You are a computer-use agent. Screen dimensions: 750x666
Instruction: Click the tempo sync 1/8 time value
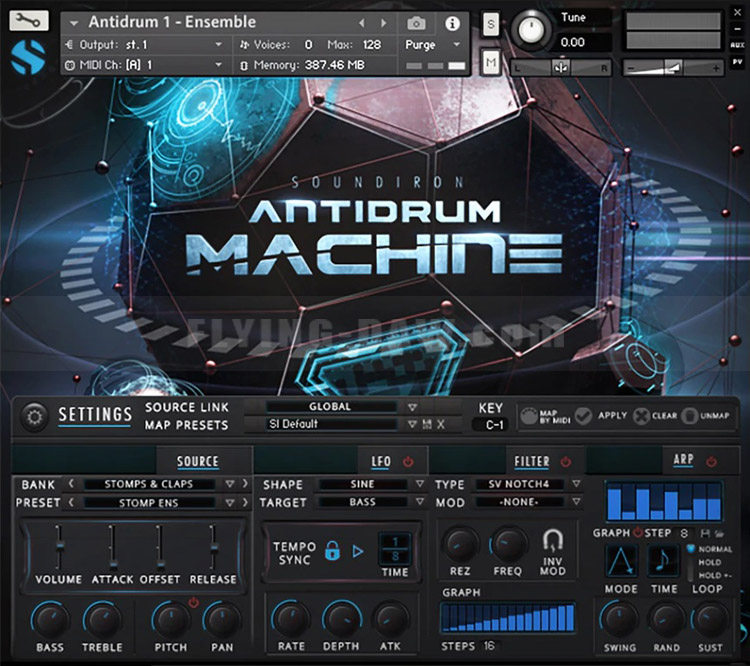(x=395, y=549)
